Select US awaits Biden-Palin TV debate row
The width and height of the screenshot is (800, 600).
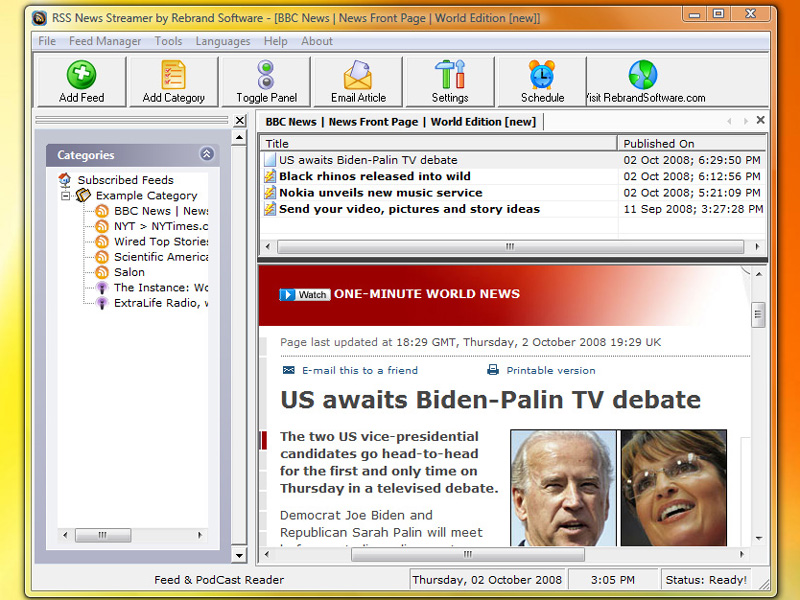[x=513, y=160]
